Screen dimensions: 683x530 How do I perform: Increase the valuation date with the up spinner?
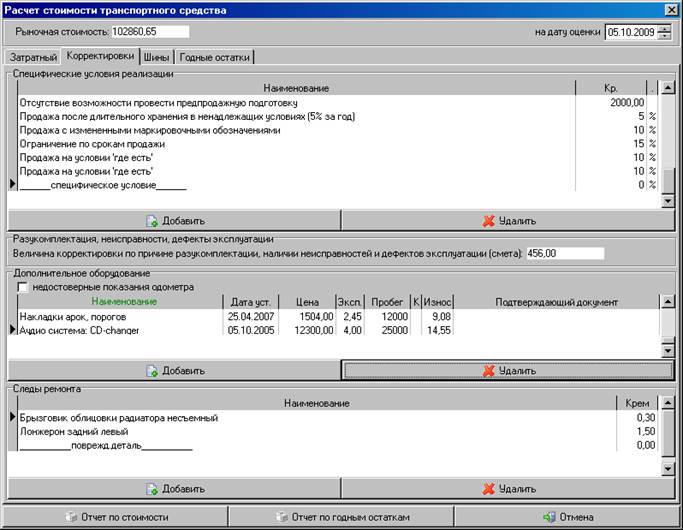[x=664, y=28]
